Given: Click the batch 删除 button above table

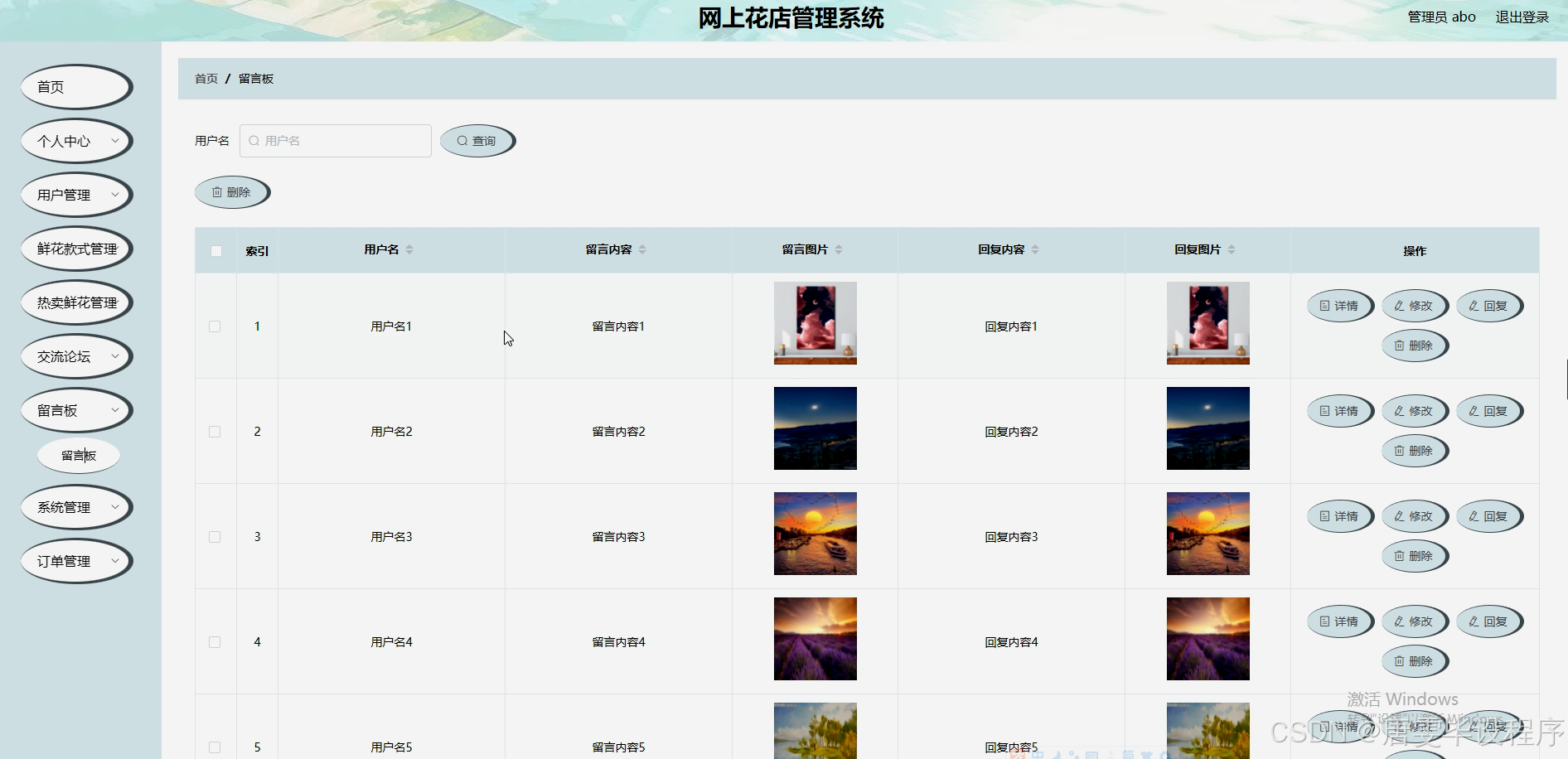Looking at the screenshot, I should tap(232, 192).
